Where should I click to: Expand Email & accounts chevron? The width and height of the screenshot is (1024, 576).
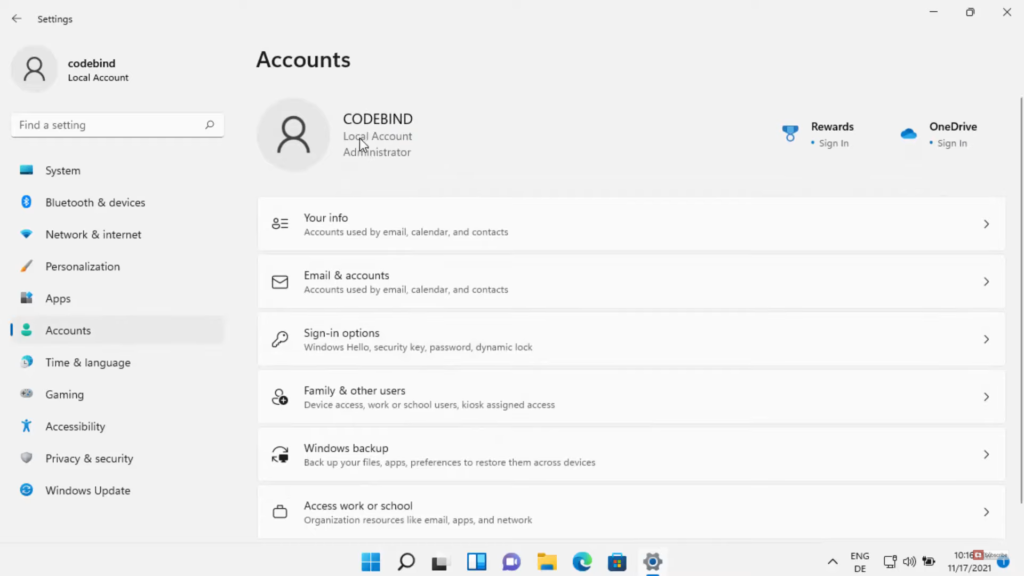(x=986, y=281)
